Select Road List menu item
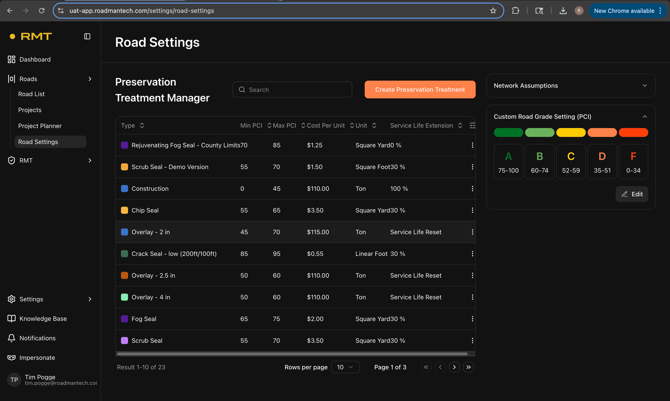Image resolution: width=670 pixels, height=401 pixels. (31, 94)
